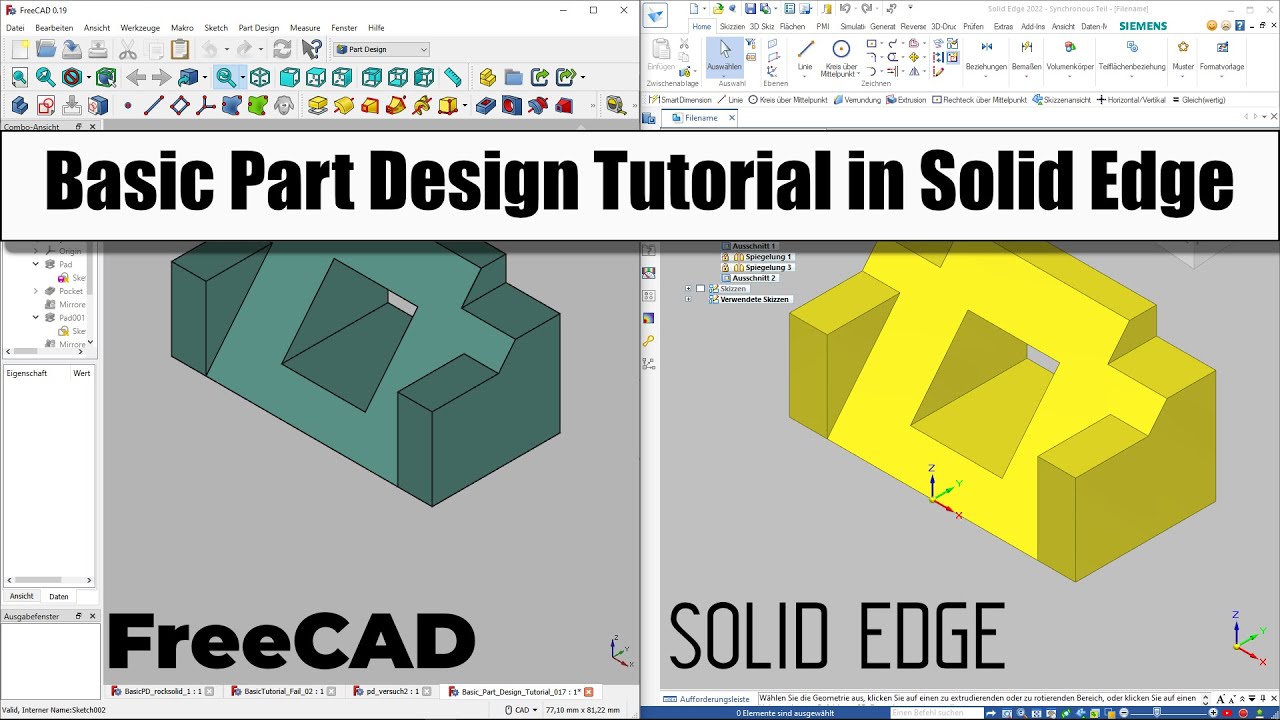This screenshot has width=1280, height=720.
Task: Click the datum plane icon in FreeCAD
Action: [x=179, y=105]
